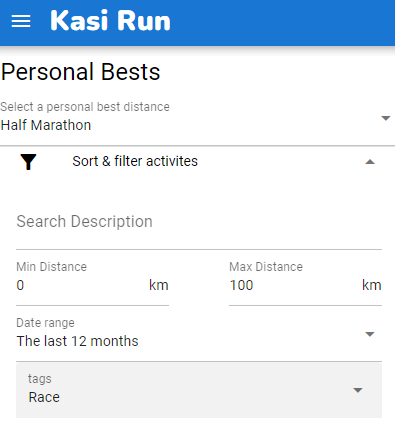Click the funnel filter icon
This screenshot has width=395, height=433.
(28, 162)
